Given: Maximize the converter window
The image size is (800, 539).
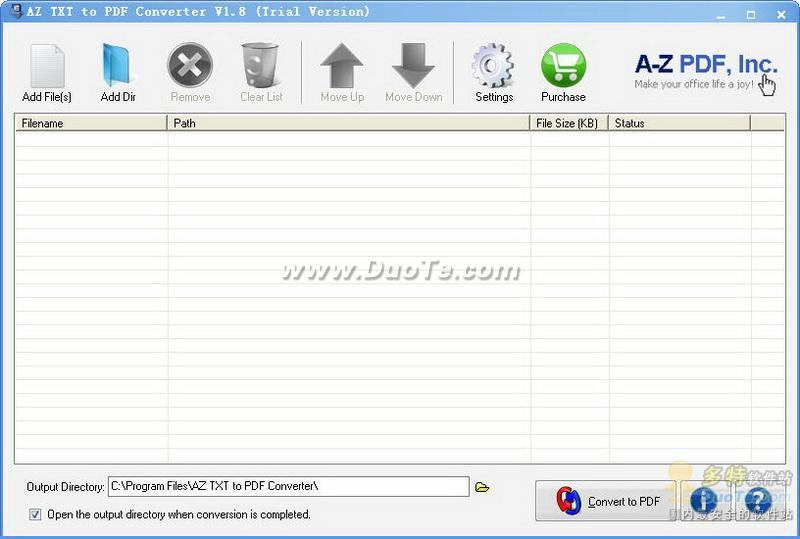Looking at the screenshot, I should [751, 14].
